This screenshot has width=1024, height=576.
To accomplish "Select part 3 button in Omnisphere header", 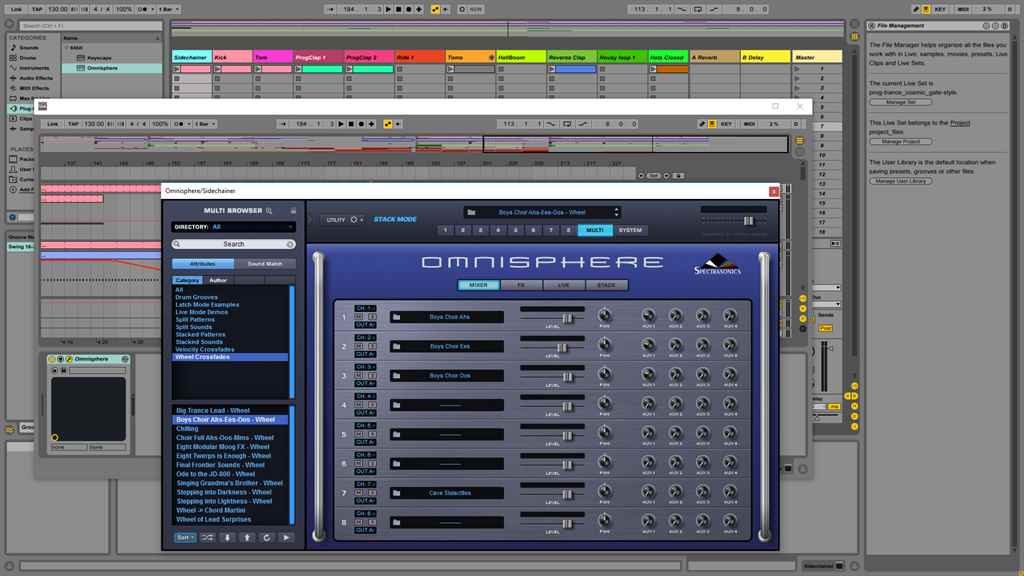I will click(481, 231).
